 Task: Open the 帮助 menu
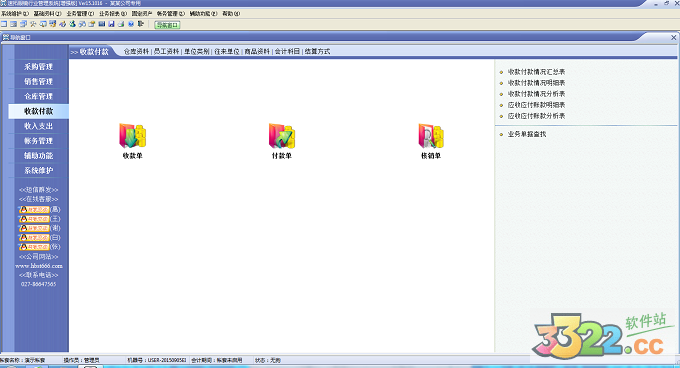[x=231, y=14]
